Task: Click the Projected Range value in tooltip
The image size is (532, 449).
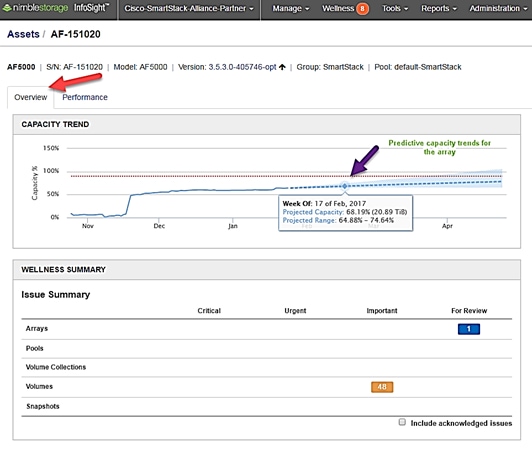Action: point(366,221)
